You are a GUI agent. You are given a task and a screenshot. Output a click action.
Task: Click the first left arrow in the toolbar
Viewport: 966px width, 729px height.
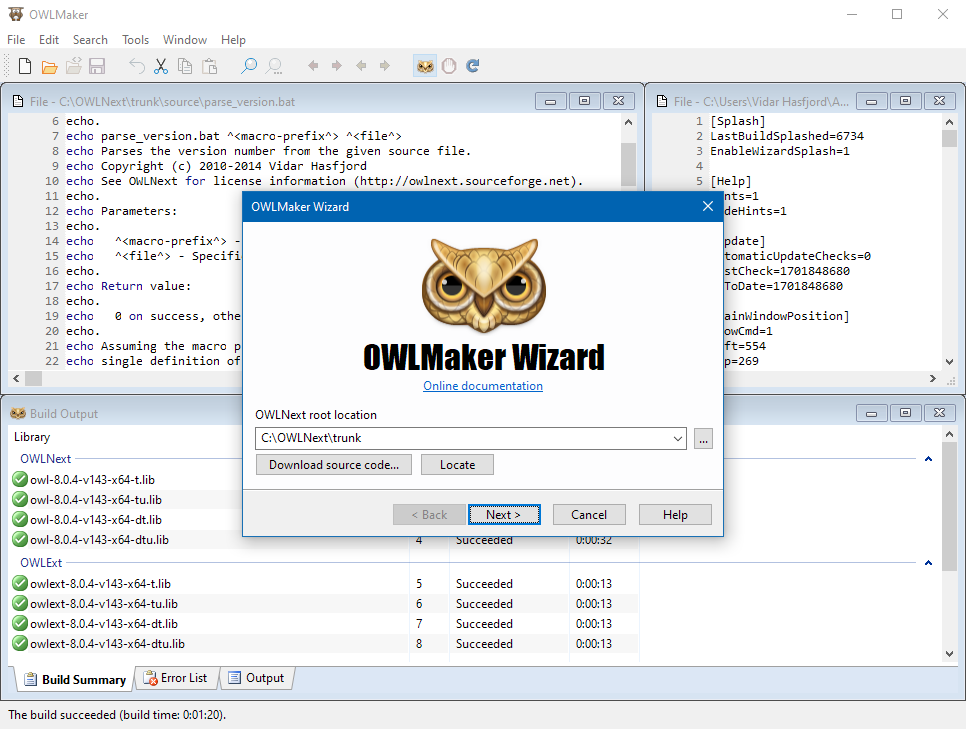[x=313, y=65]
